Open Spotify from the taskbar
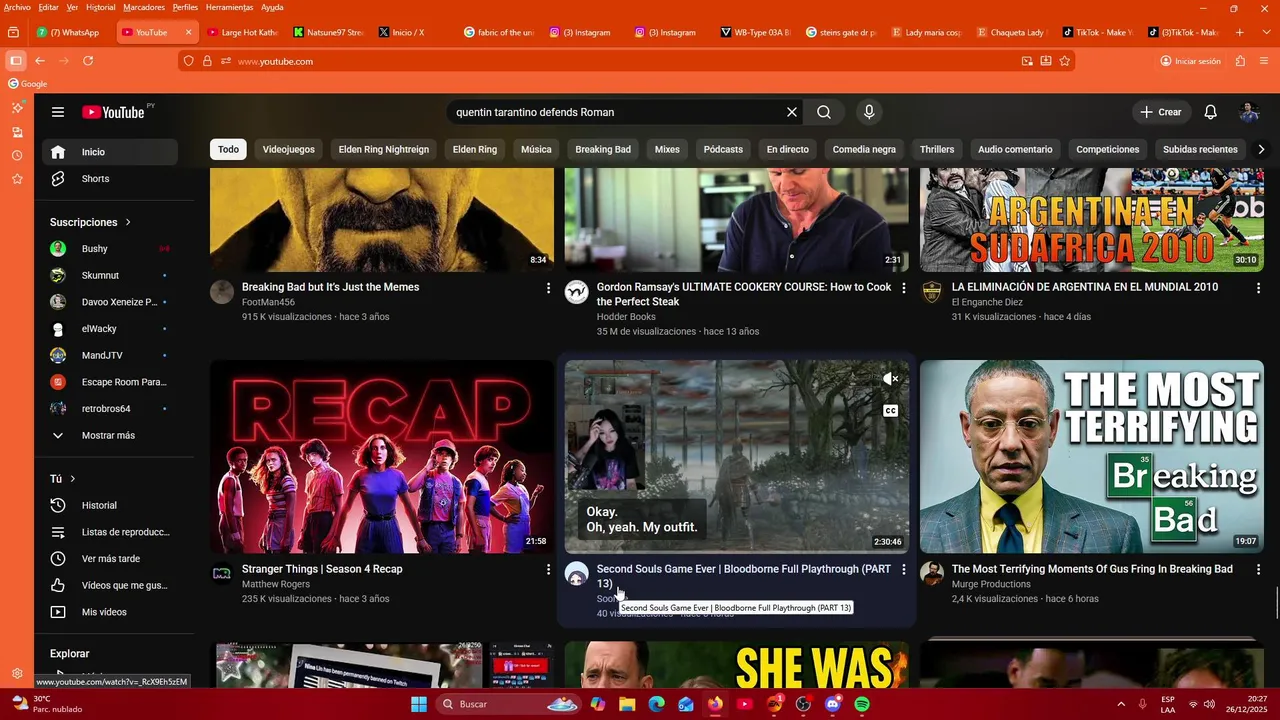The image size is (1280, 720). tap(862, 704)
